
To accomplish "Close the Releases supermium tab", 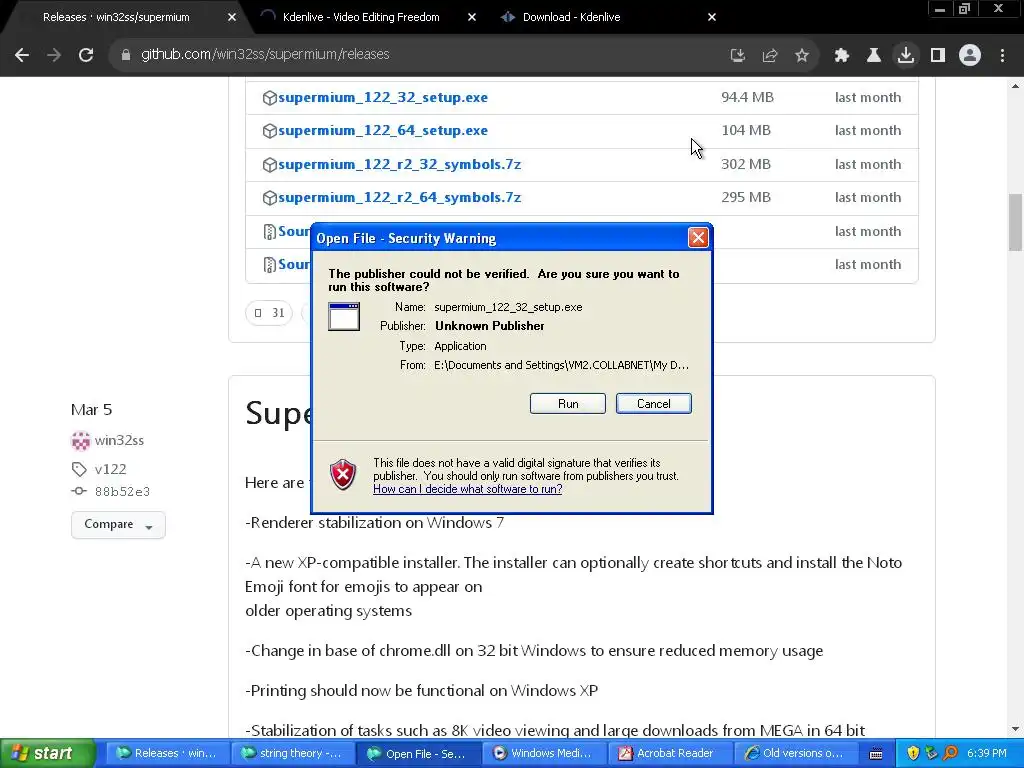I will pyautogui.click(x=232, y=17).
